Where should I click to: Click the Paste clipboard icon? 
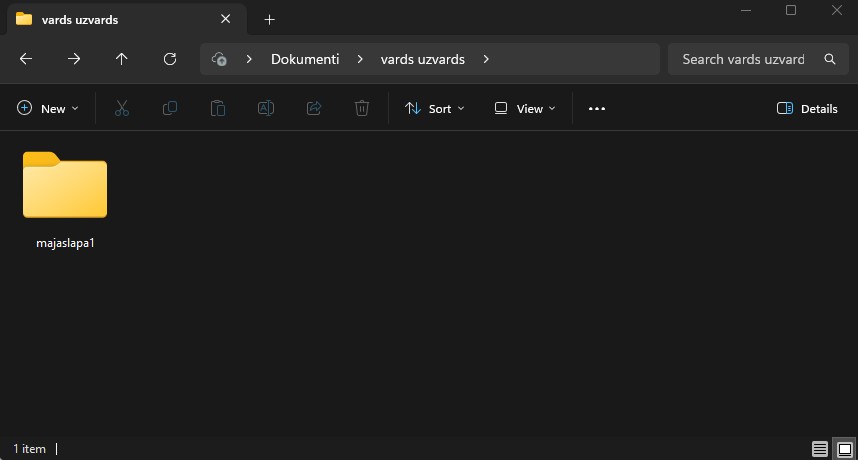218,108
